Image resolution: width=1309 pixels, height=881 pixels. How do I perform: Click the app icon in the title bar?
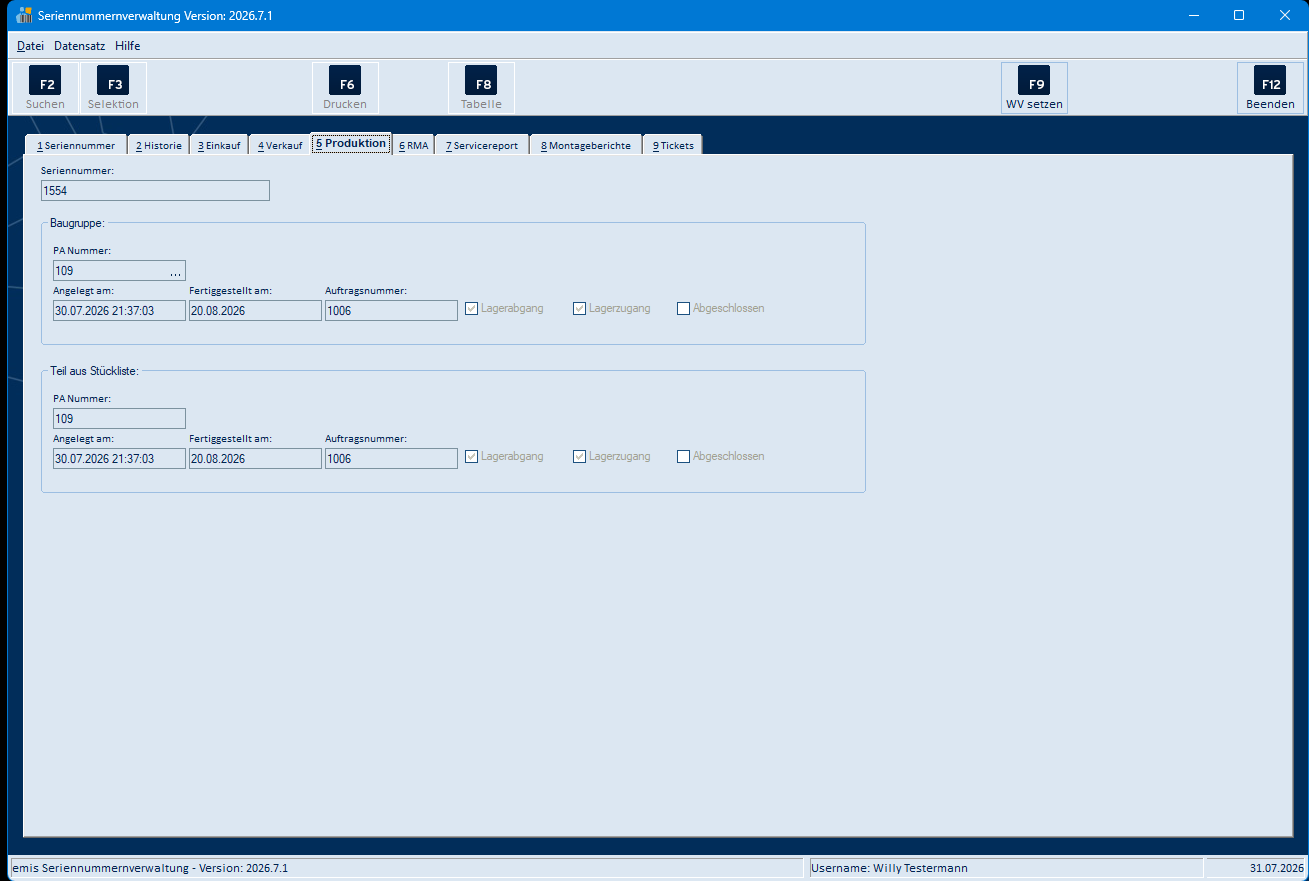pos(25,15)
